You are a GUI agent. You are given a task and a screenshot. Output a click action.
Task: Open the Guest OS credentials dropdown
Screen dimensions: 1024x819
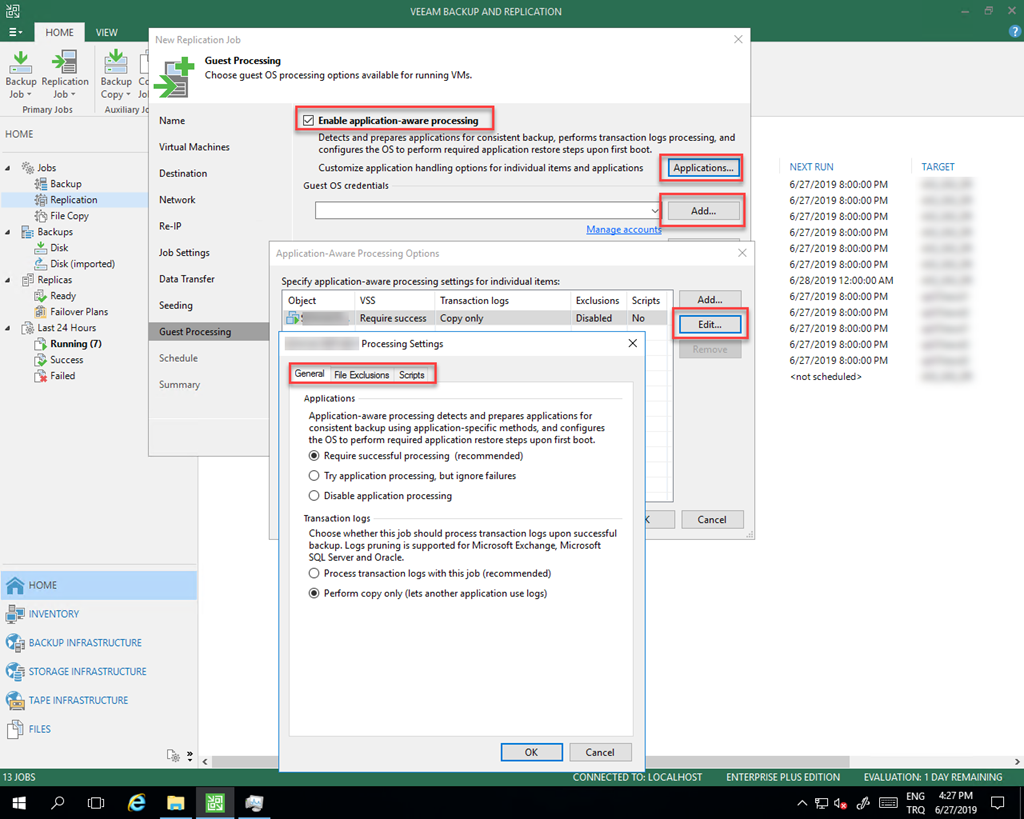point(654,211)
